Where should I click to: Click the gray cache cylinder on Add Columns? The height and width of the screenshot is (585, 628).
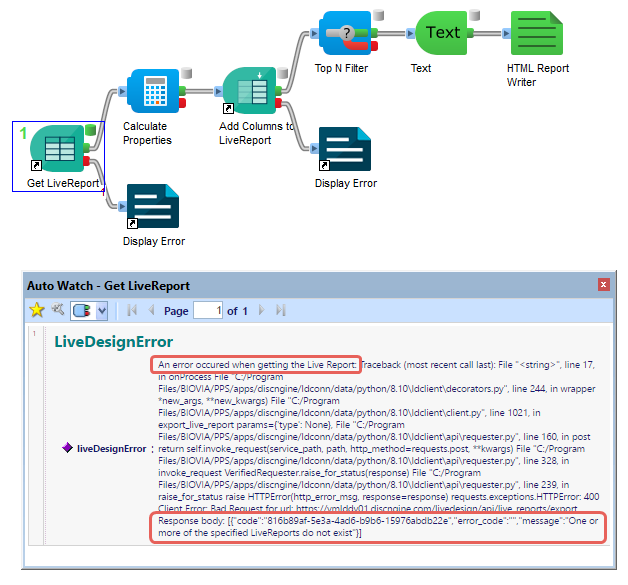[x=283, y=73]
